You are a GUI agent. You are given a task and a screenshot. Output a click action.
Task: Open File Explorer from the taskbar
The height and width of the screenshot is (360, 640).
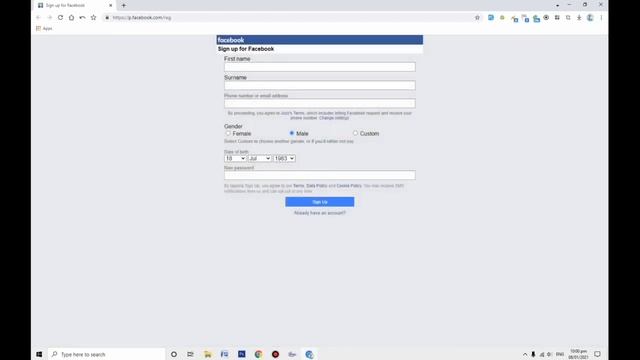point(208,354)
